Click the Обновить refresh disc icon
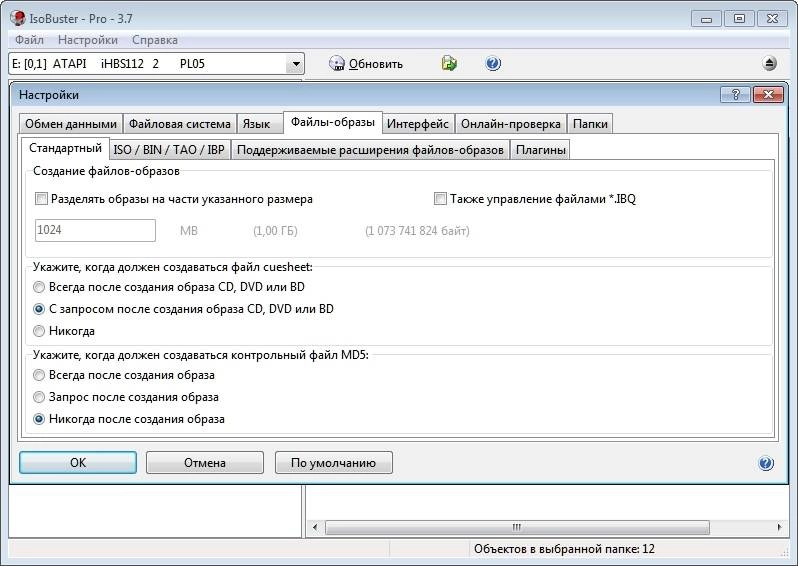This screenshot has width=798, height=566. [336, 64]
